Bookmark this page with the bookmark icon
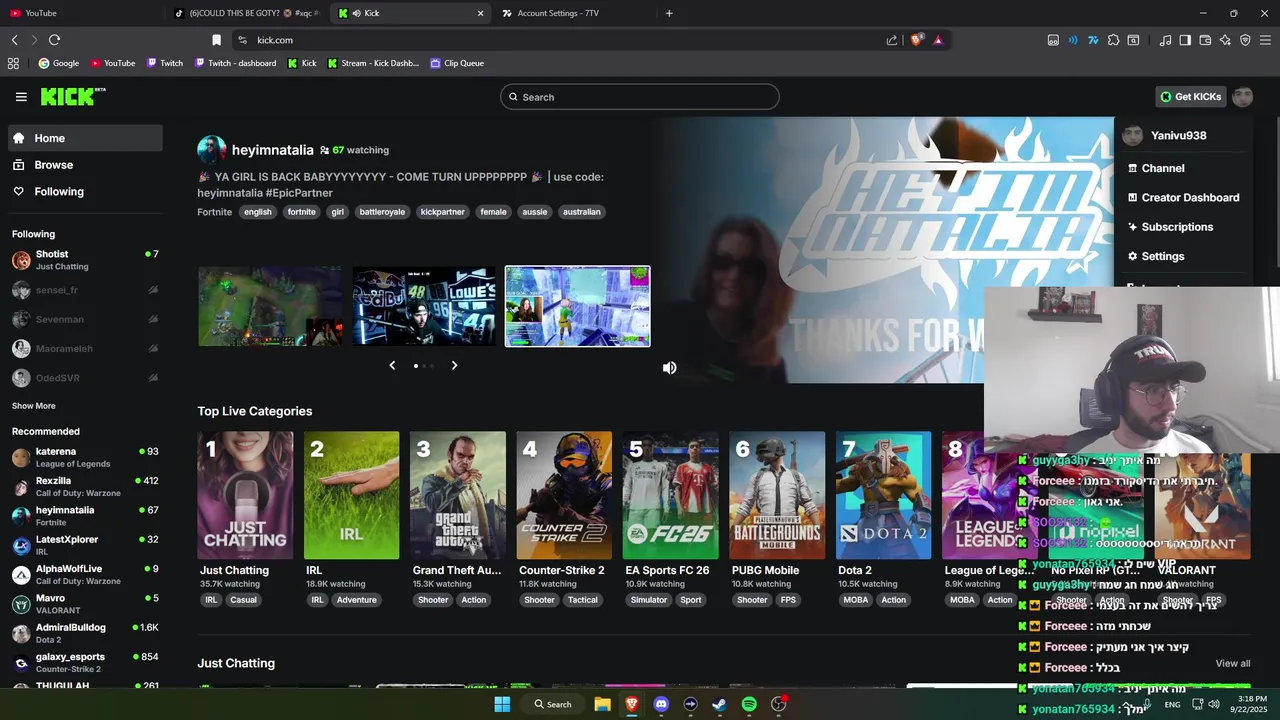 click(216, 40)
